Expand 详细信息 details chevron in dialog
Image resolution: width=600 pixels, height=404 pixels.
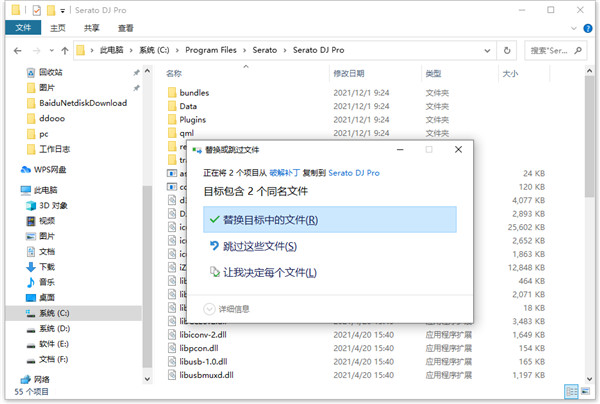[x=209, y=309]
